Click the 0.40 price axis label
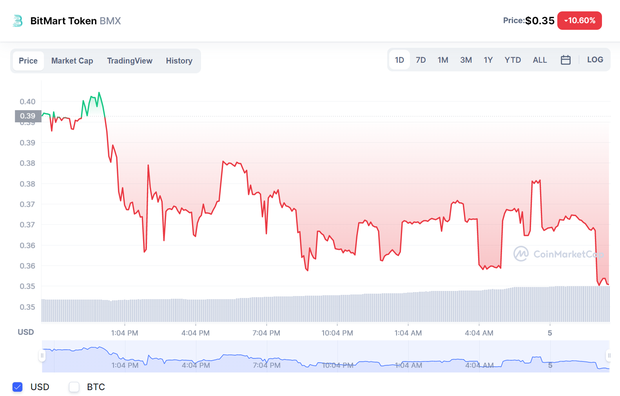The height and width of the screenshot is (396, 620). 28,102
